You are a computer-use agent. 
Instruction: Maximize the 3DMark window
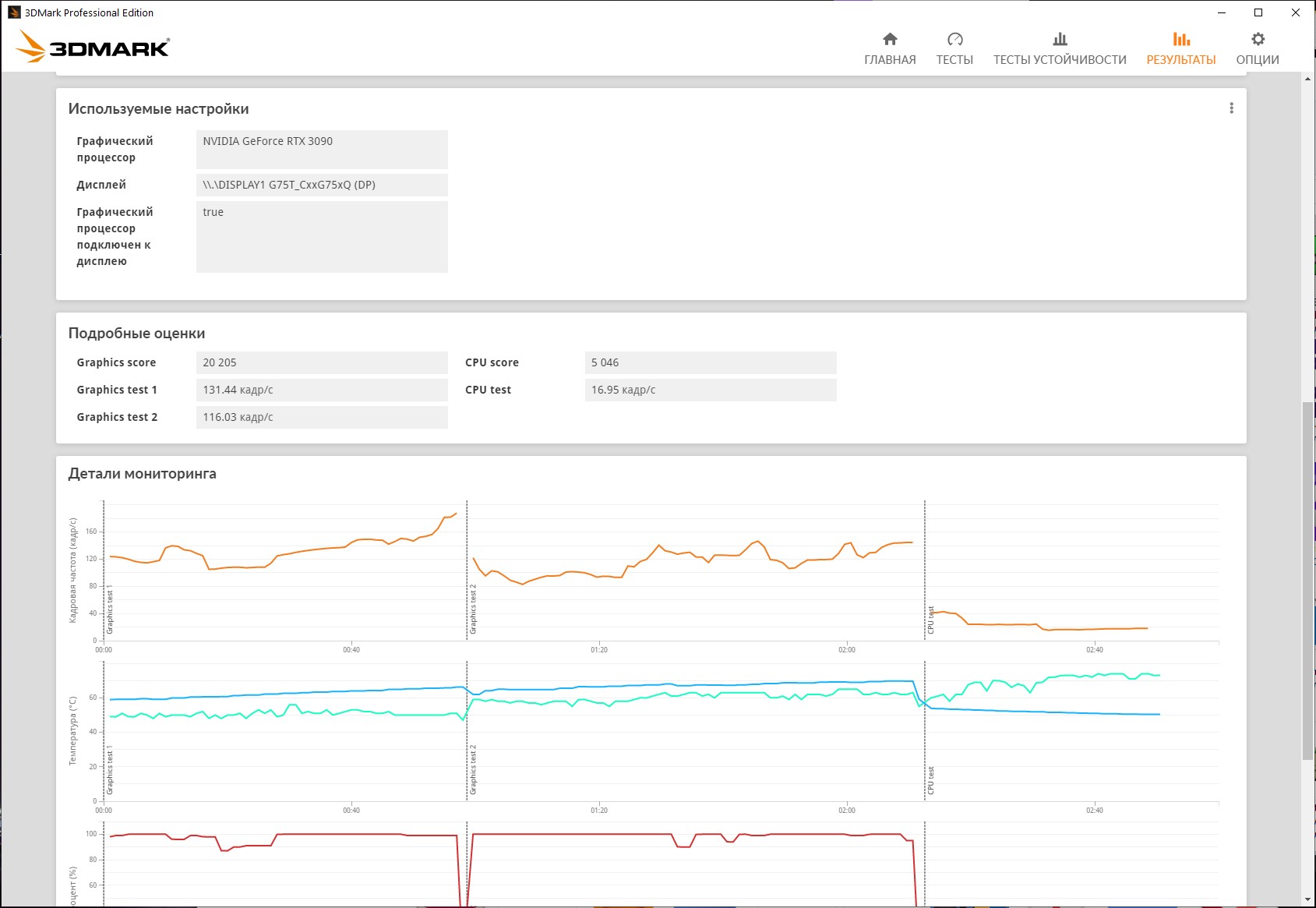(1258, 12)
